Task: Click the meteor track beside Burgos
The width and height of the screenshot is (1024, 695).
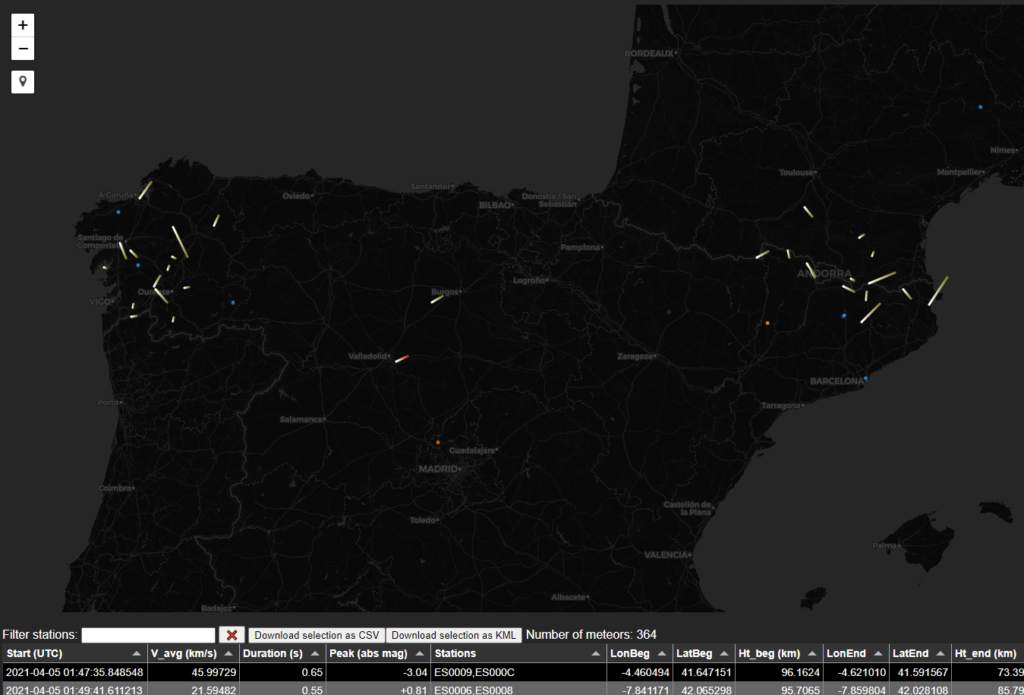Action: 437,298
